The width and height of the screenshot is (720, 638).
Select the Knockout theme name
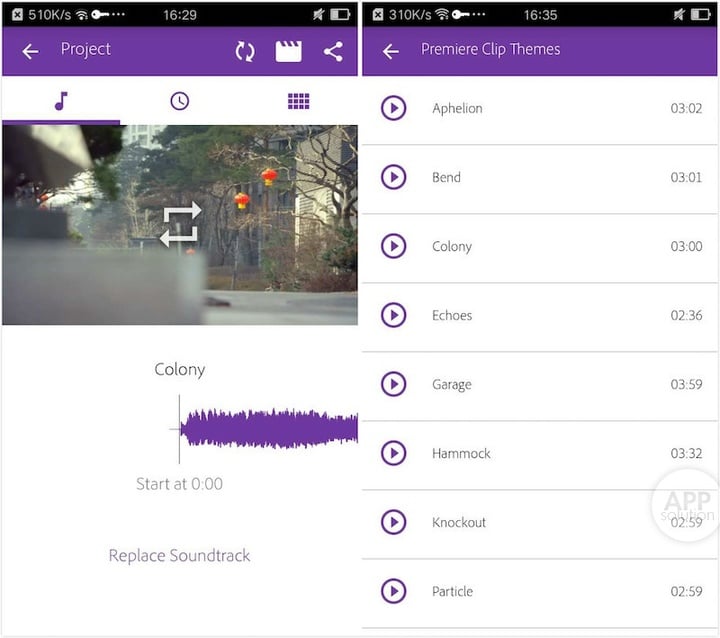(459, 522)
